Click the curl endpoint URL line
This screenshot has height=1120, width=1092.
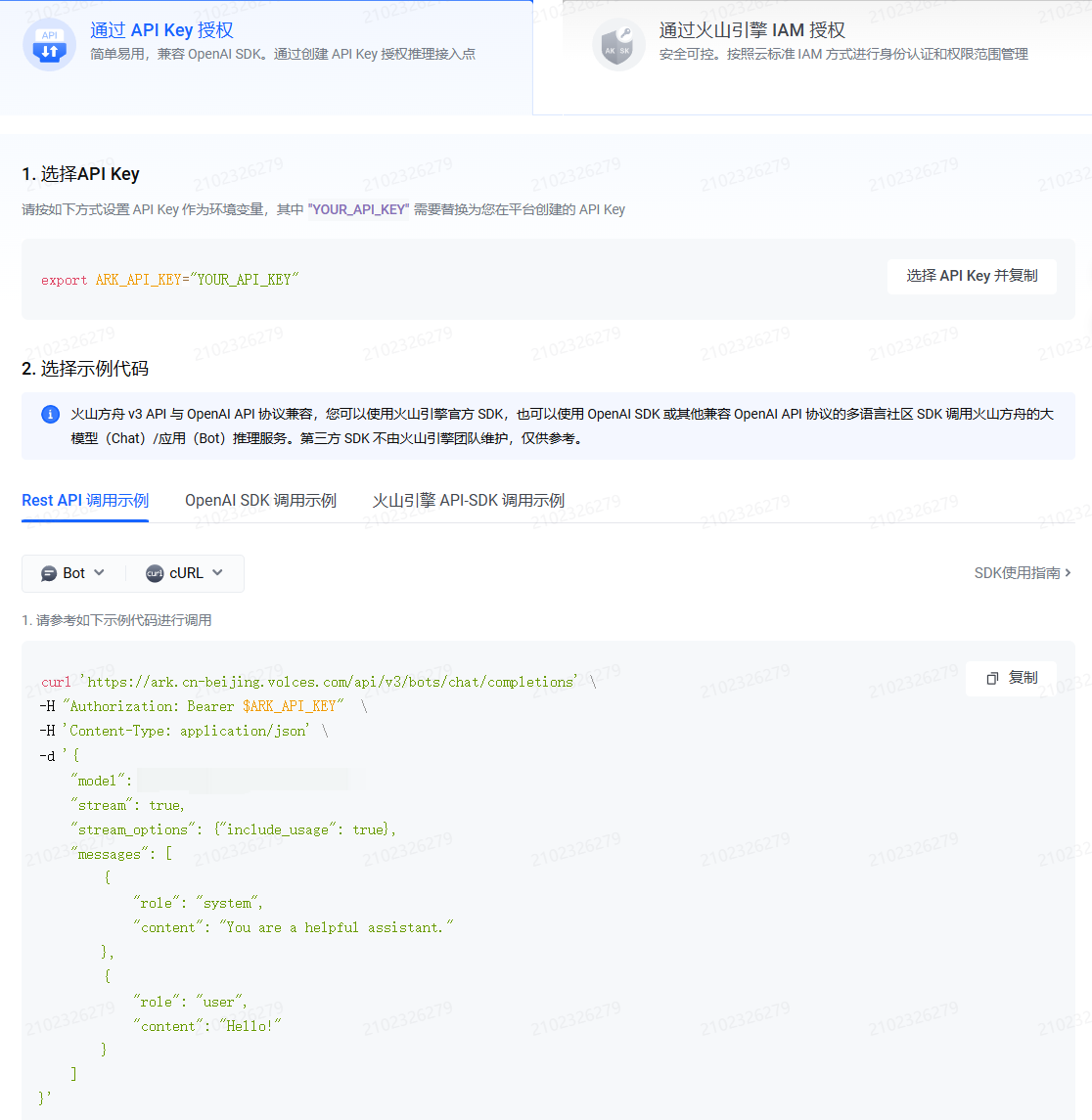pos(319,682)
